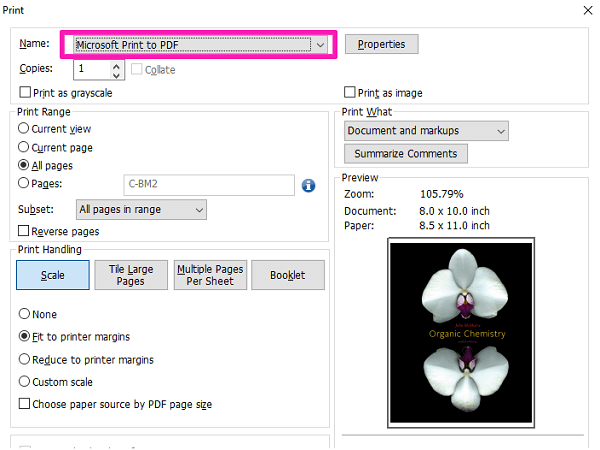
Task: Enable Choose paper source by PDF page size
Action: tap(25, 405)
